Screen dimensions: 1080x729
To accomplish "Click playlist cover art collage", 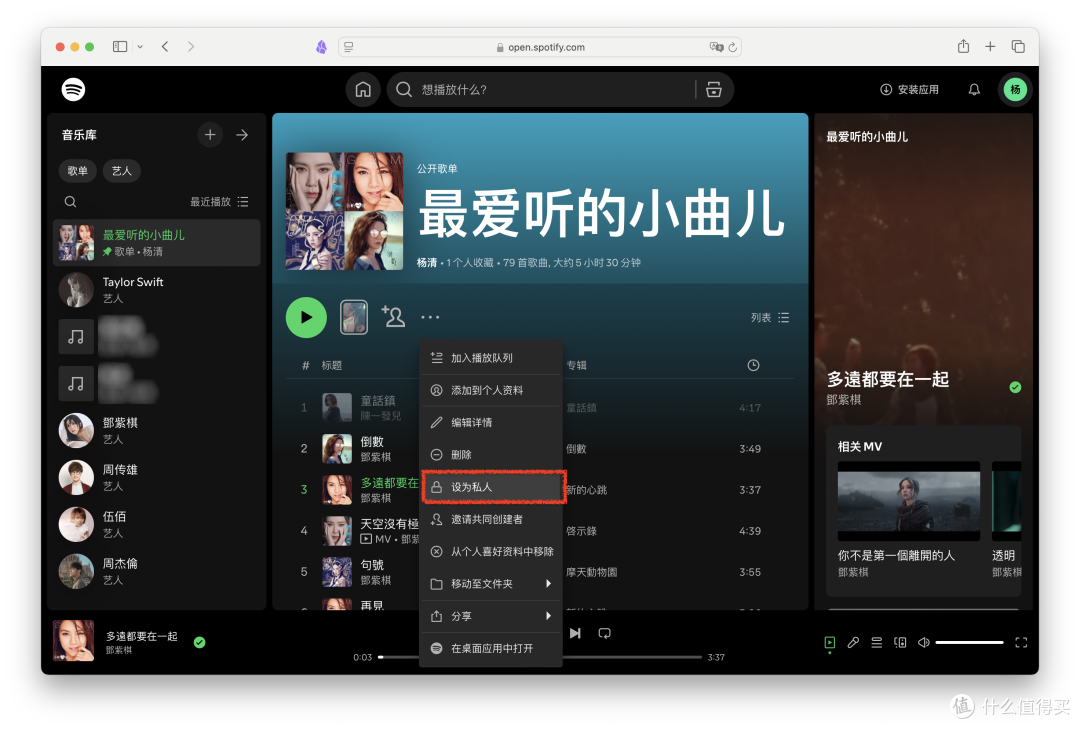I will [x=344, y=211].
